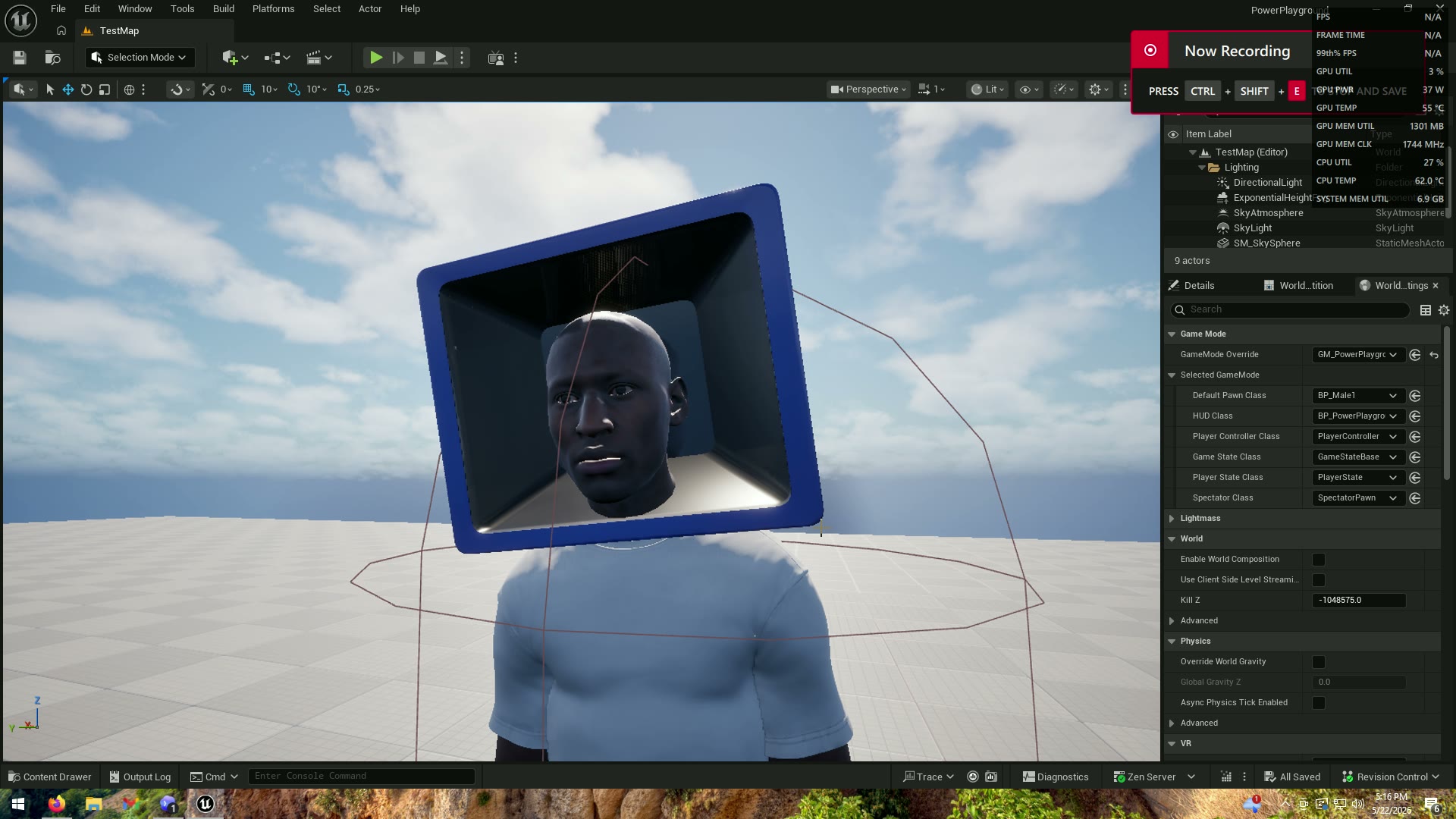Toggle world/local coordinate system globe icon

129,89
